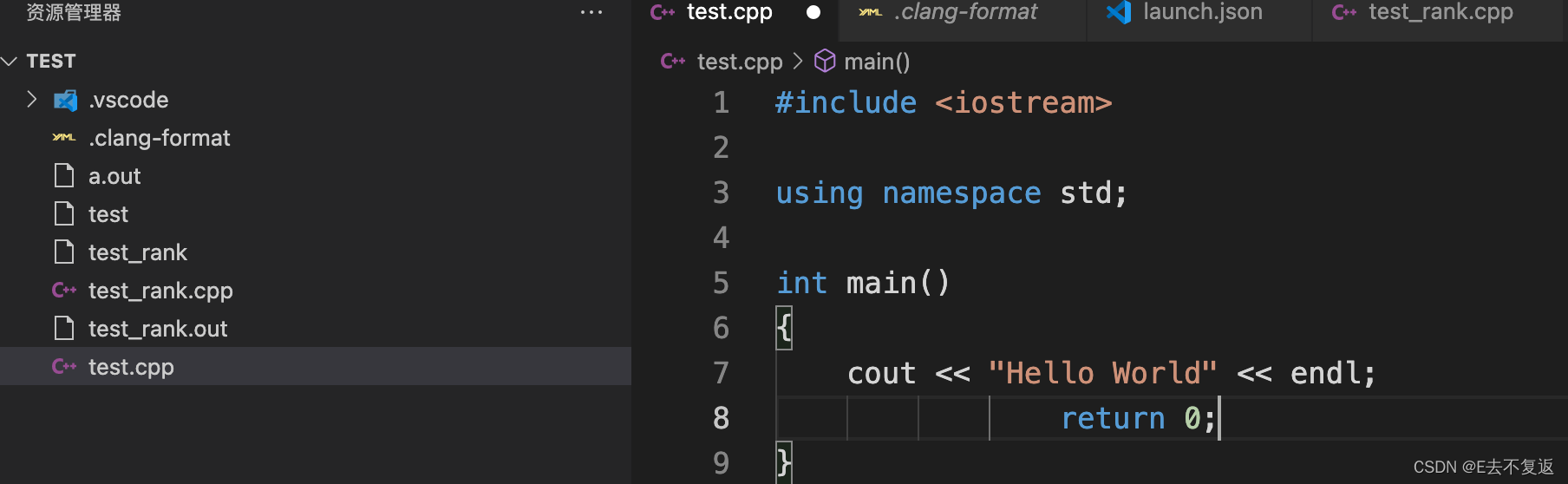Click line number 5 in the gutter

click(722, 284)
